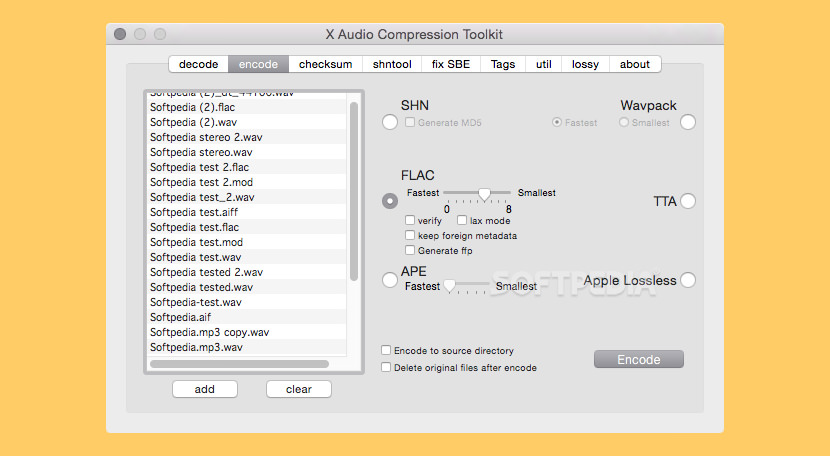Enable the FLAC verify checkbox
The height and width of the screenshot is (456, 830).
click(x=410, y=220)
